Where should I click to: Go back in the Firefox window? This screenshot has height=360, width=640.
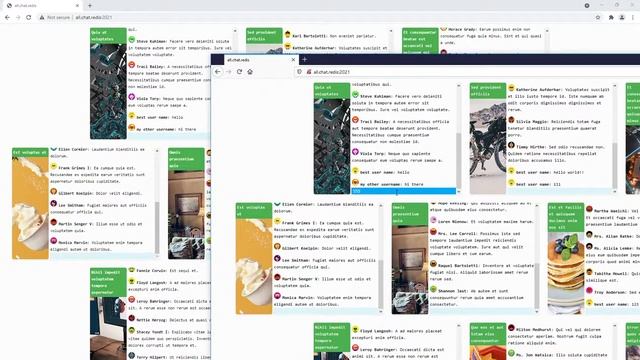[218, 71]
